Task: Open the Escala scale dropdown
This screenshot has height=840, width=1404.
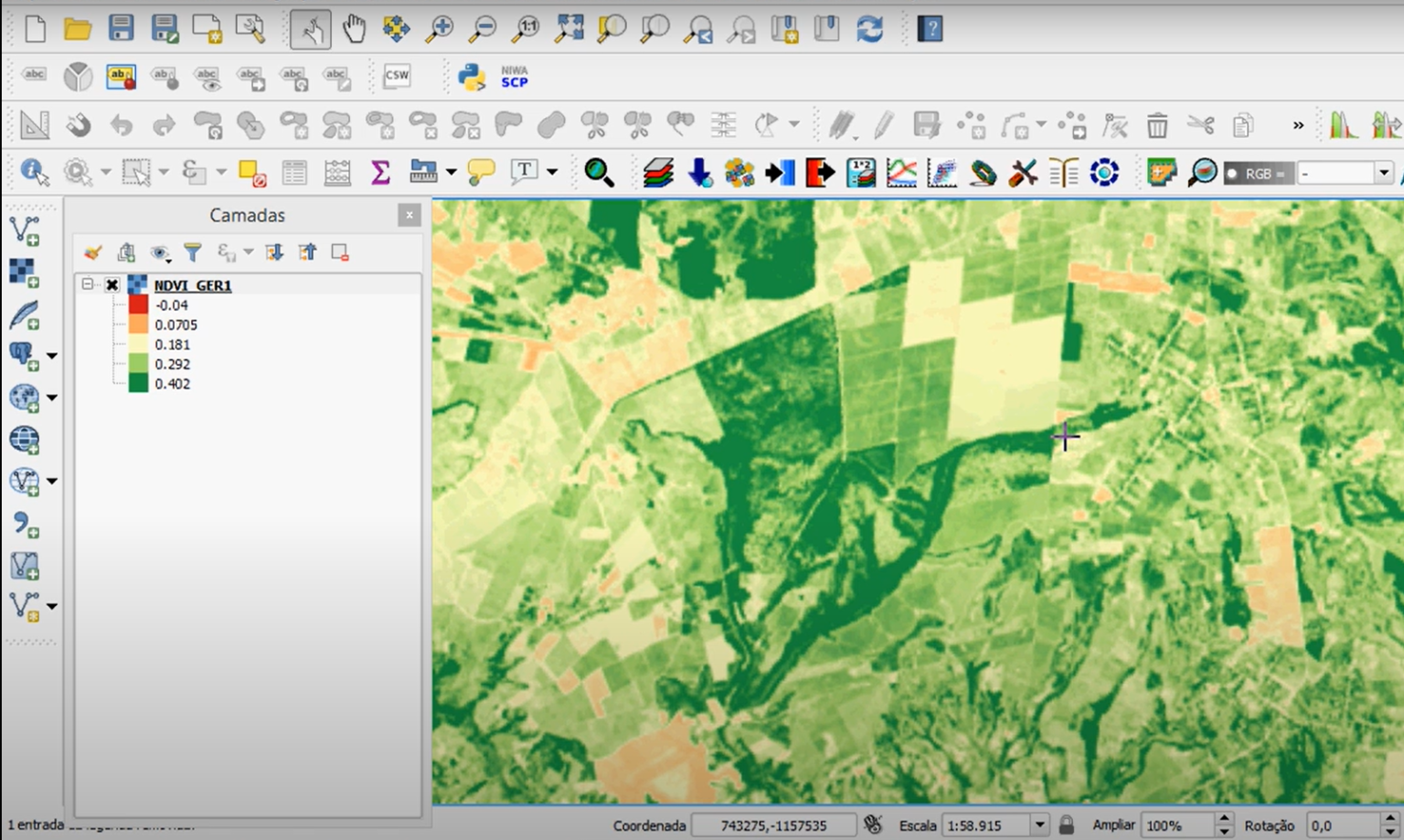Action: 1039,824
